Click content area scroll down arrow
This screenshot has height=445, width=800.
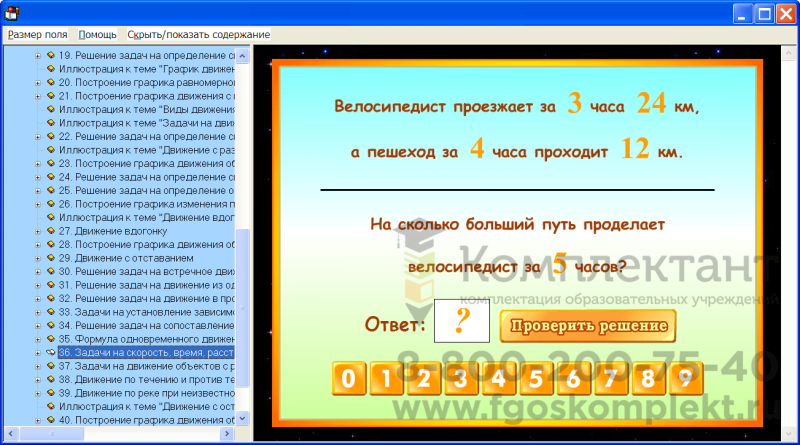point(788,434)
